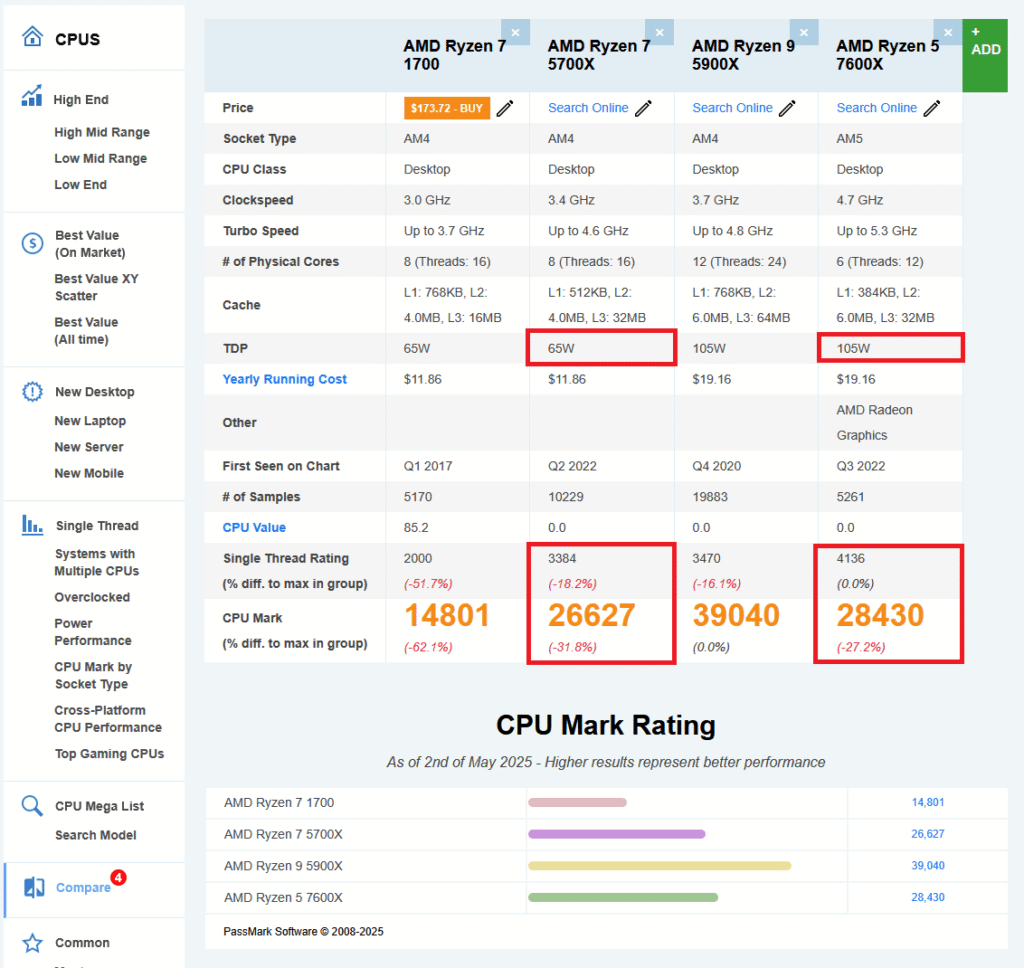
Task: Remove AMD Ryzen 5 7600X column
Action: coord(948,32)
